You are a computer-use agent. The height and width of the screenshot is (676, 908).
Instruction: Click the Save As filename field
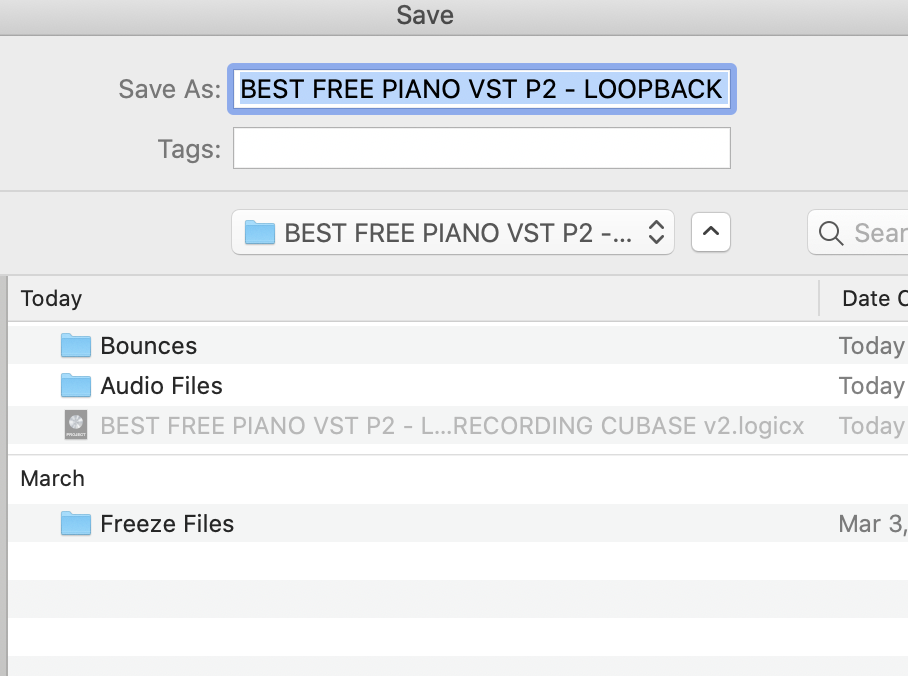tap(483, 89)
